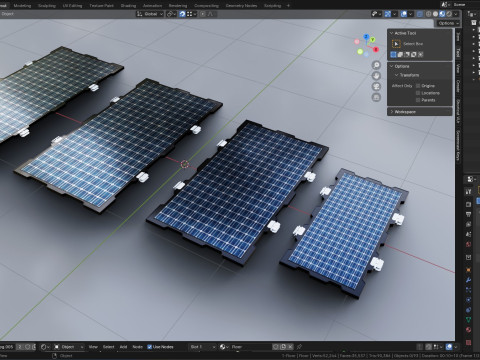Open the Create sidebar tab
The image size is (480, 360).
click(458, 86)
